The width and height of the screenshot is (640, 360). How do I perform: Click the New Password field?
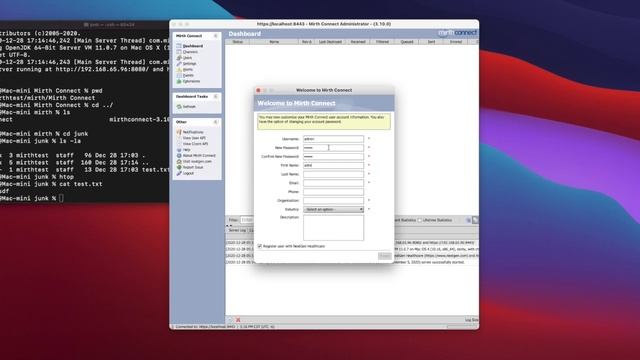click(x=333, y=148)
